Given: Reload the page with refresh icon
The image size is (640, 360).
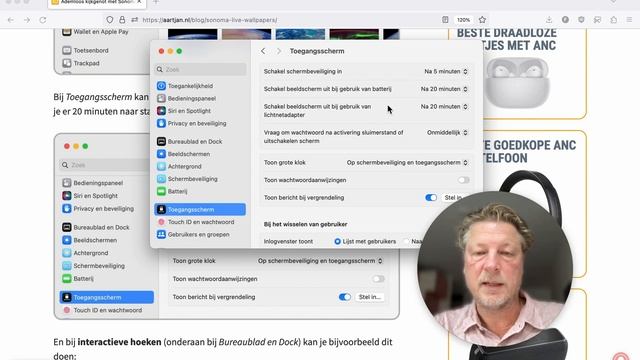Looking at the screenshot, I should tap(42, 20).
